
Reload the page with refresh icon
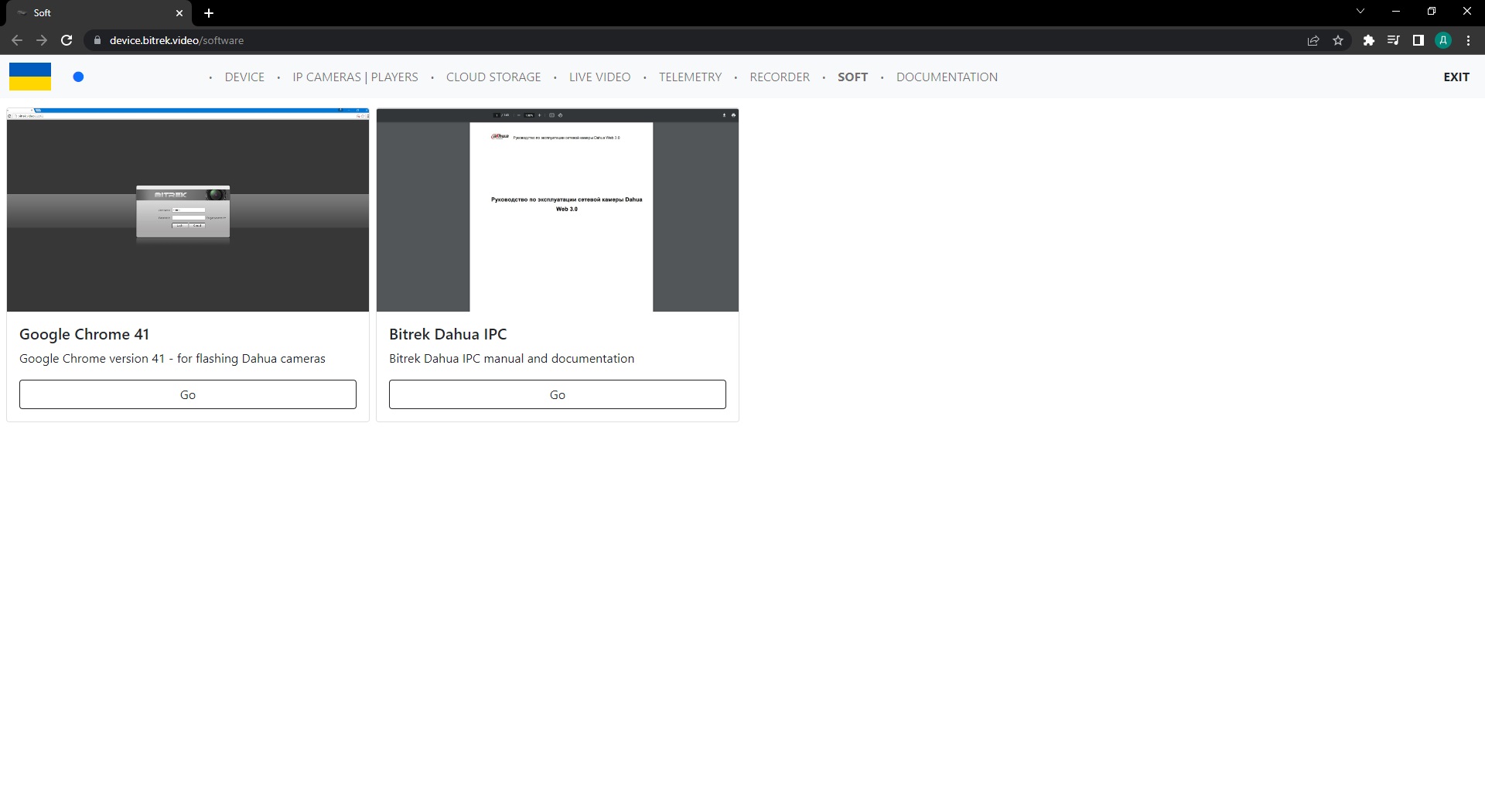(67, 40)
